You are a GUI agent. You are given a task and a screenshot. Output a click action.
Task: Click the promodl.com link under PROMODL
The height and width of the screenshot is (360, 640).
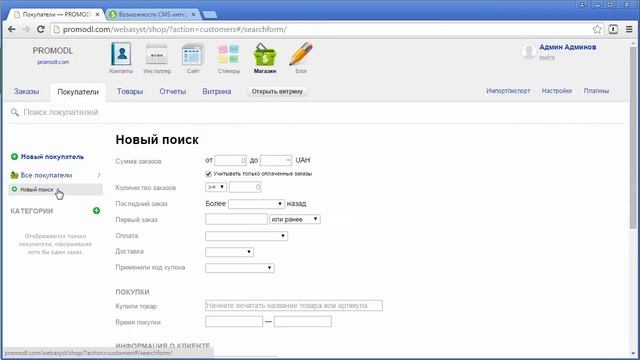[53, 62]
